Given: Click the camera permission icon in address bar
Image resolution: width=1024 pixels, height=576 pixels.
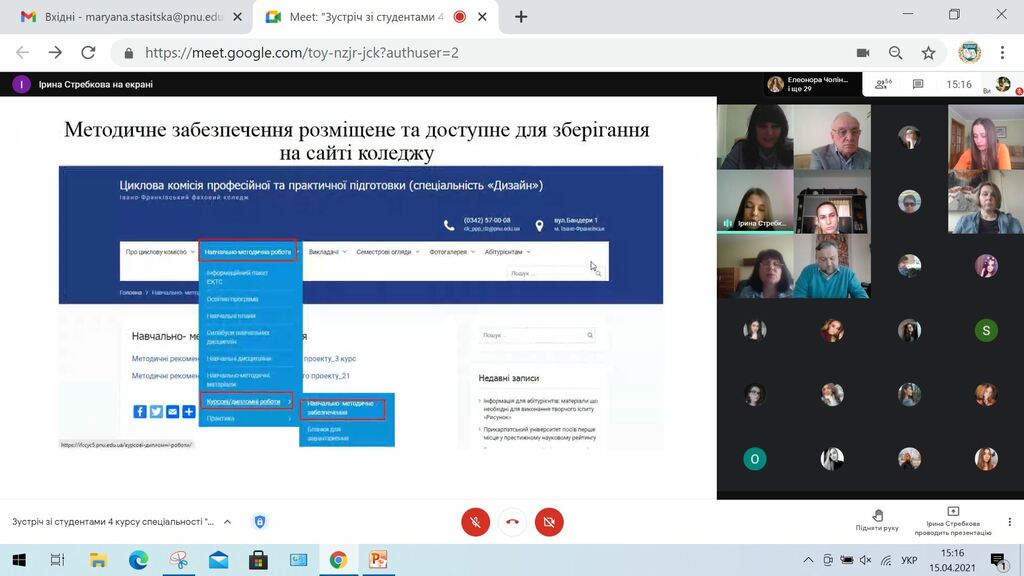Looking at the screenshot, I should point(863,53).
